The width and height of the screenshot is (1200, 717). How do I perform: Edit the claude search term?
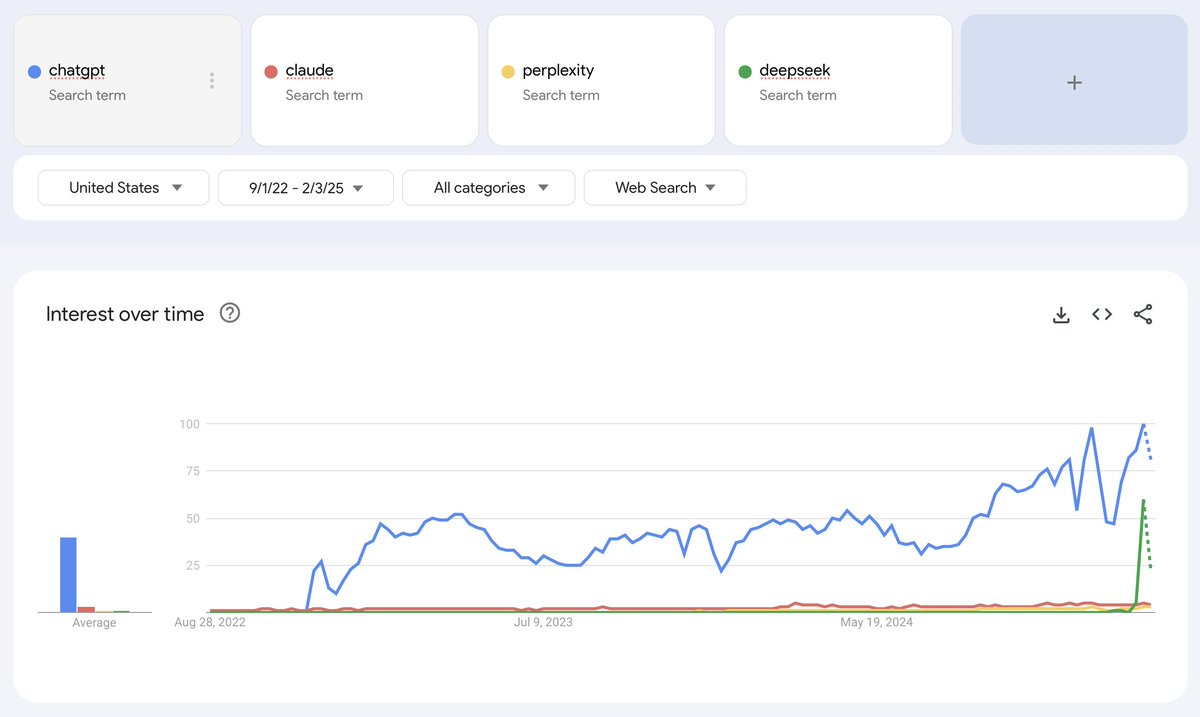pos(309,71)
